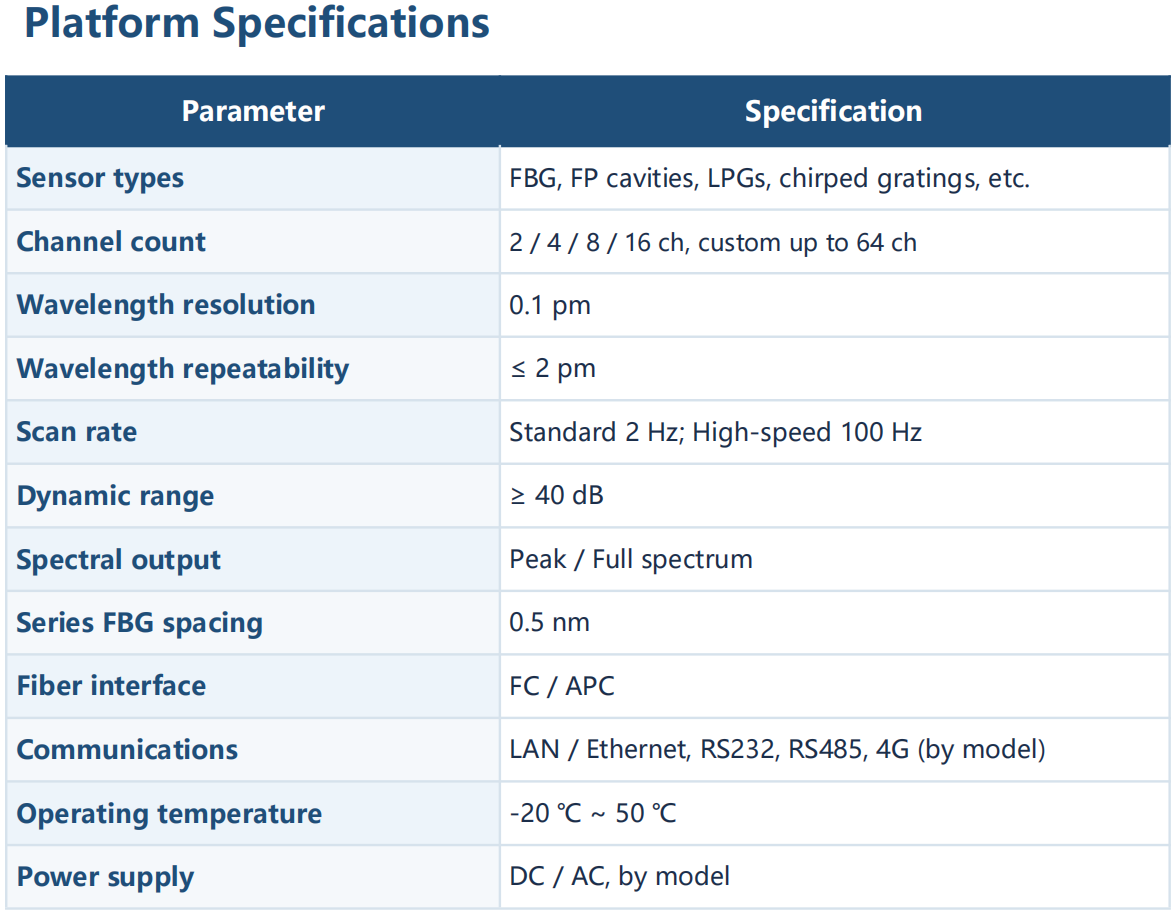Click the DC / AC, by model value

[x=619, y=877]
